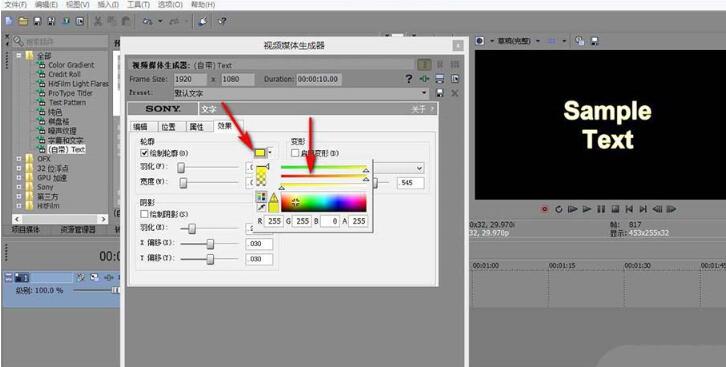Open the 工具(T) menu

pos(138,5)
